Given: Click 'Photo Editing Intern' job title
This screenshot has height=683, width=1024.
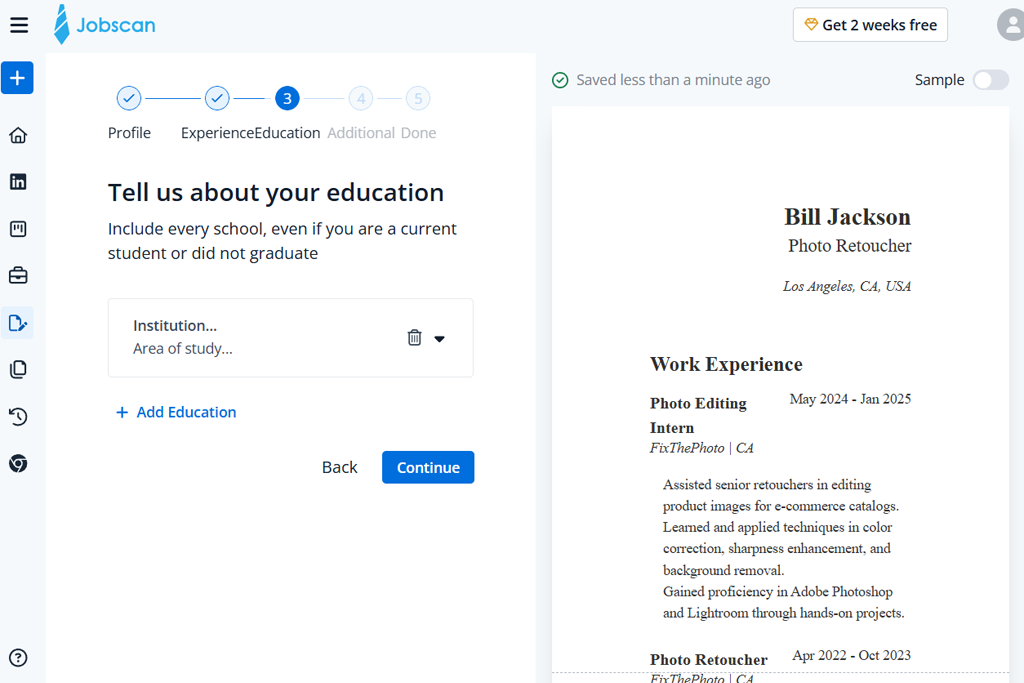Looking at the screenshot, I should [698, 415].
